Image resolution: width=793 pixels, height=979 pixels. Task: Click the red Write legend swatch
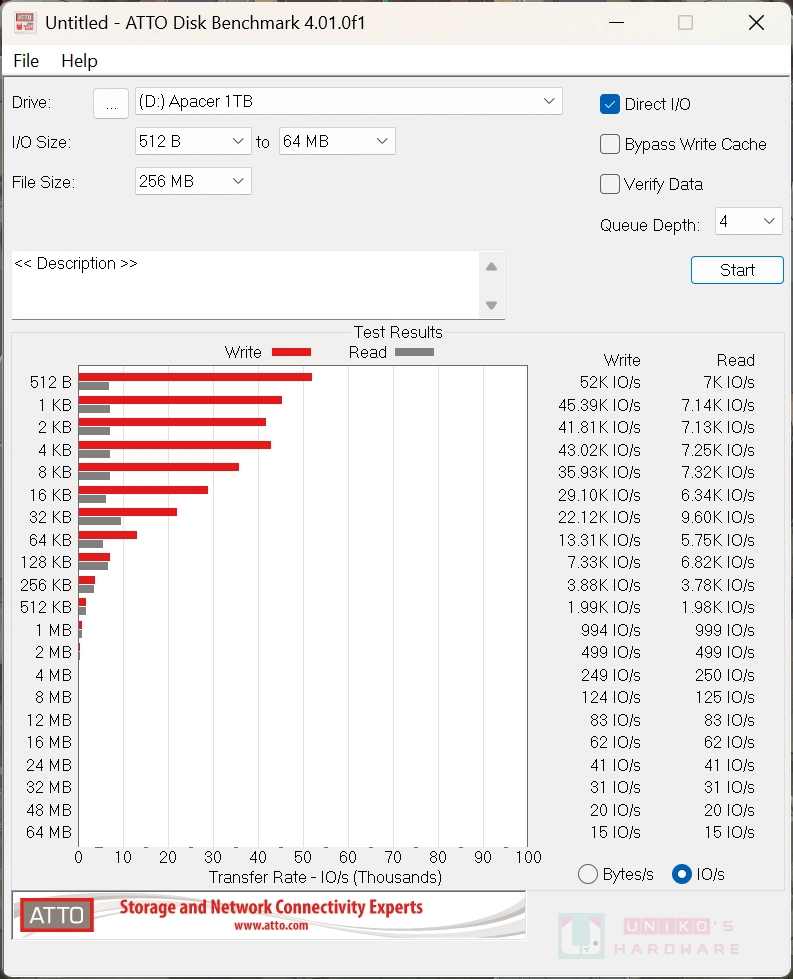click(291, 352)
